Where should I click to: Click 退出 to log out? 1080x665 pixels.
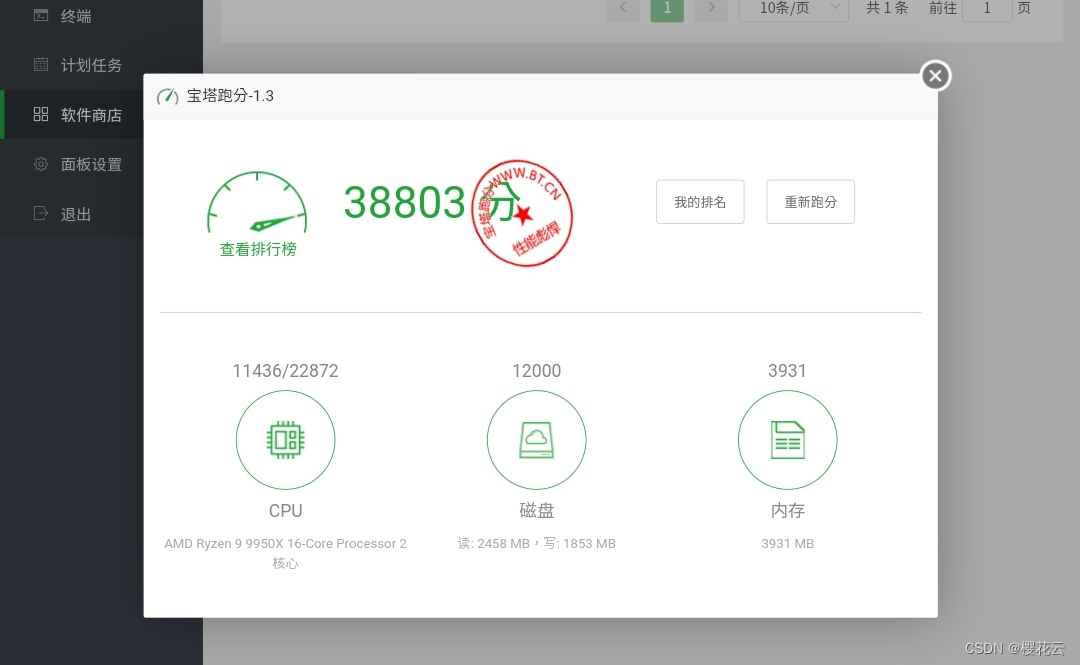pyautogui.click(x=76, y=214)
